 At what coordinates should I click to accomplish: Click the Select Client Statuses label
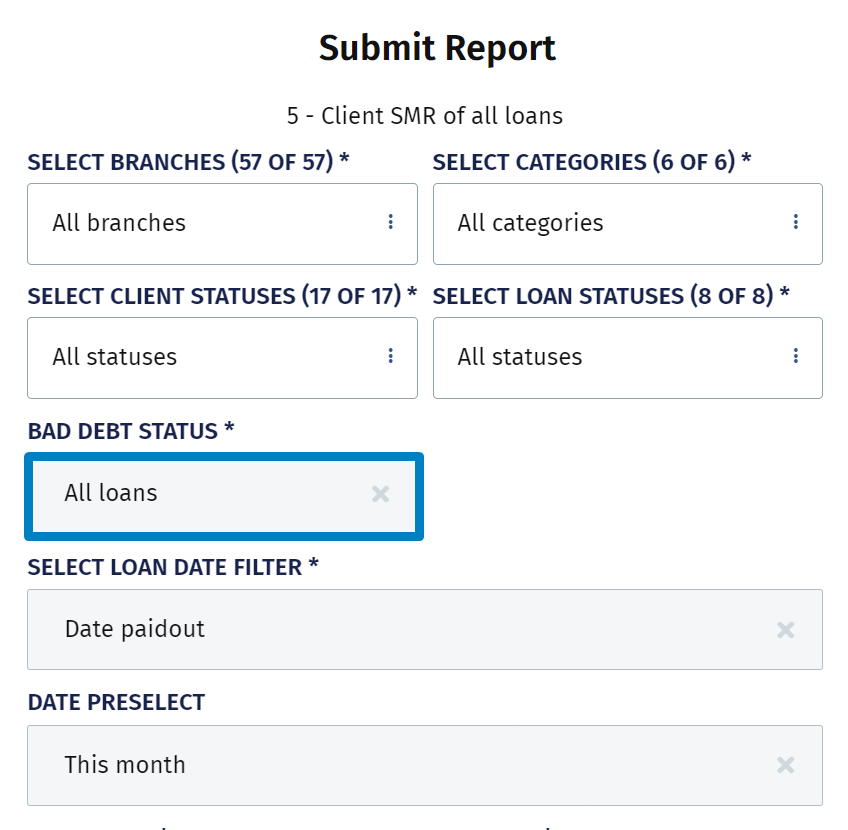click(221, 296)
